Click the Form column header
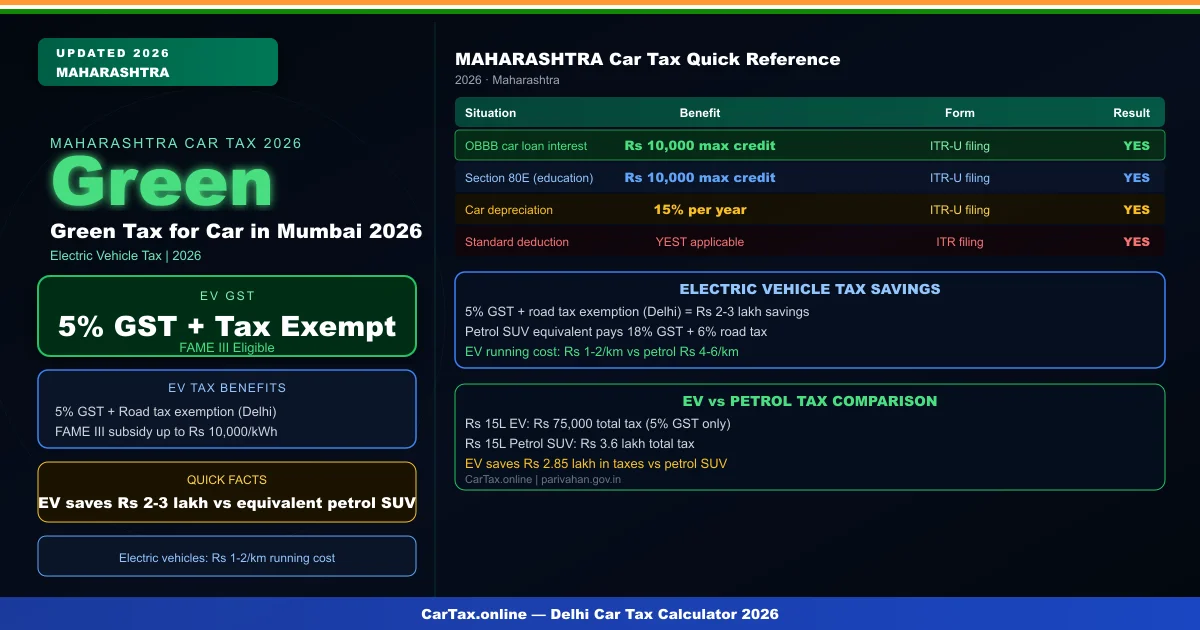Image resolution: width=1200 pixels, height=630 pixels. (x=960, y=113)
